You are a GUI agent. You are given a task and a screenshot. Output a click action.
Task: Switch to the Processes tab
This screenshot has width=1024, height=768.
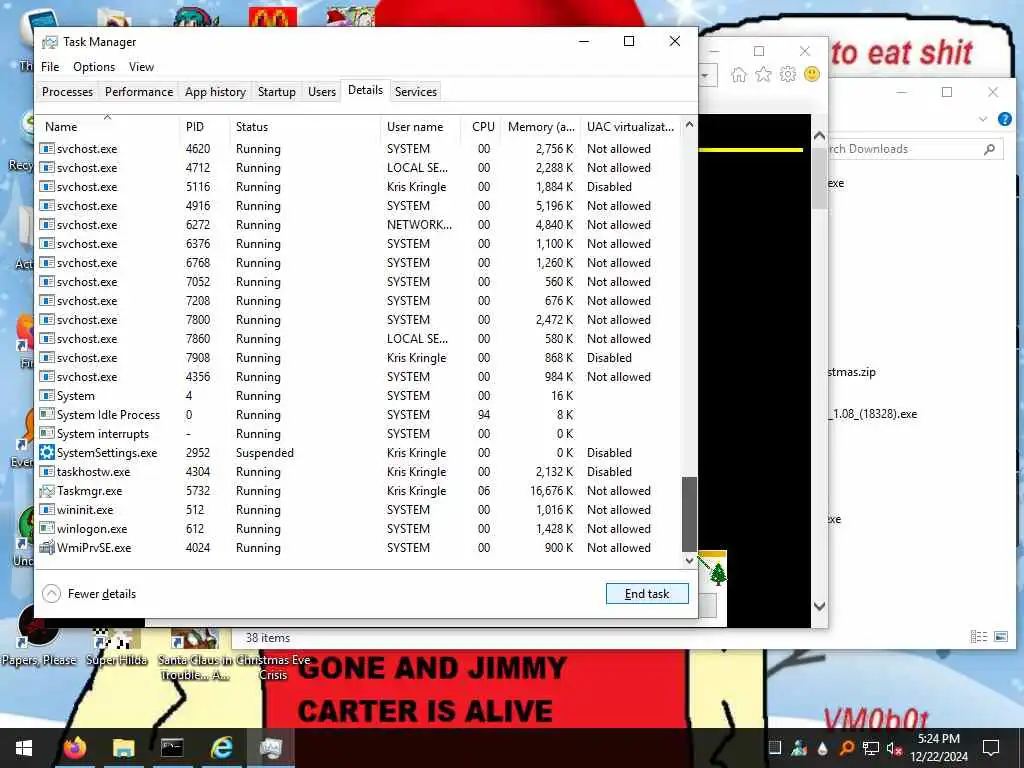(x=67, y=92)
